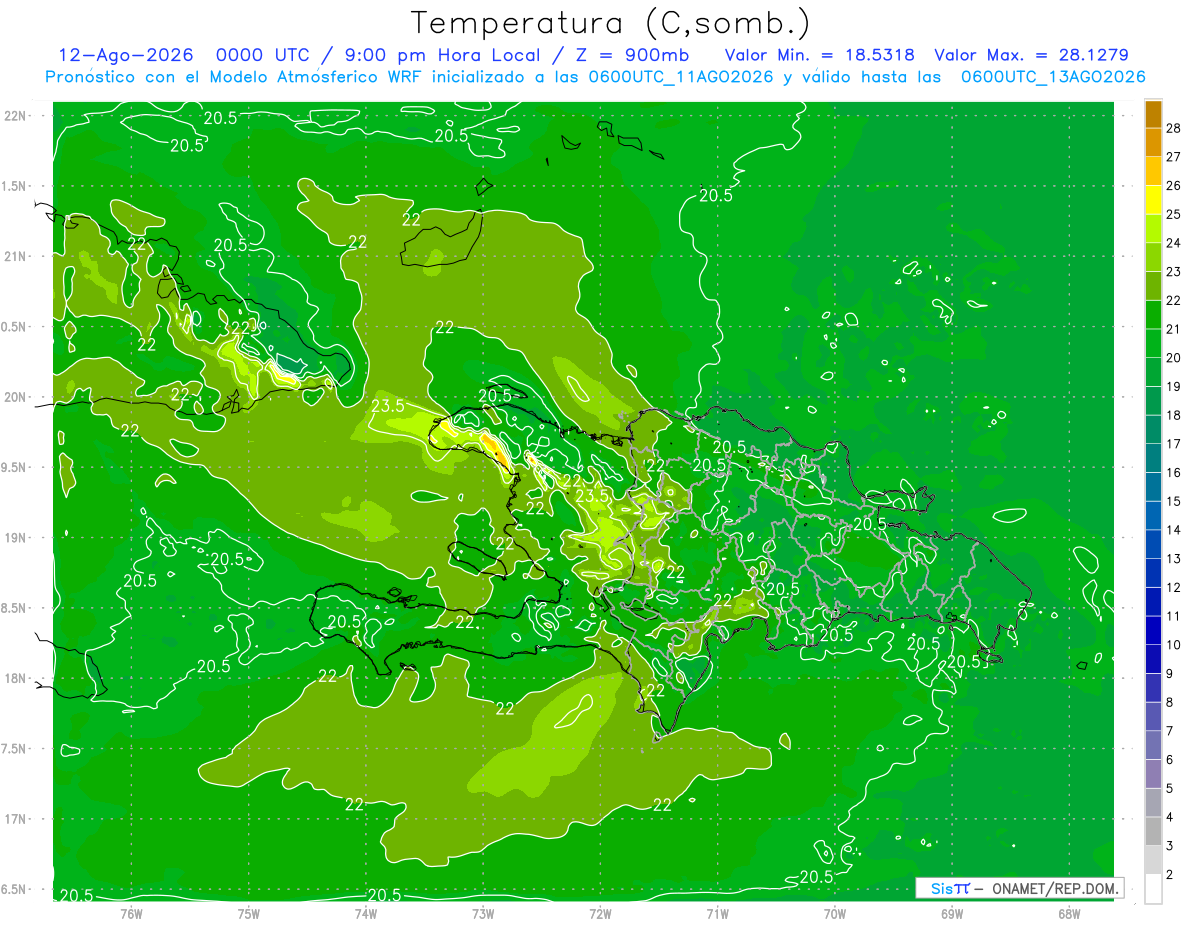Select the valid-until time "0600UTC_13AGO2026"
Screen dimensions: 1200x927
(x=1053, y=77)
